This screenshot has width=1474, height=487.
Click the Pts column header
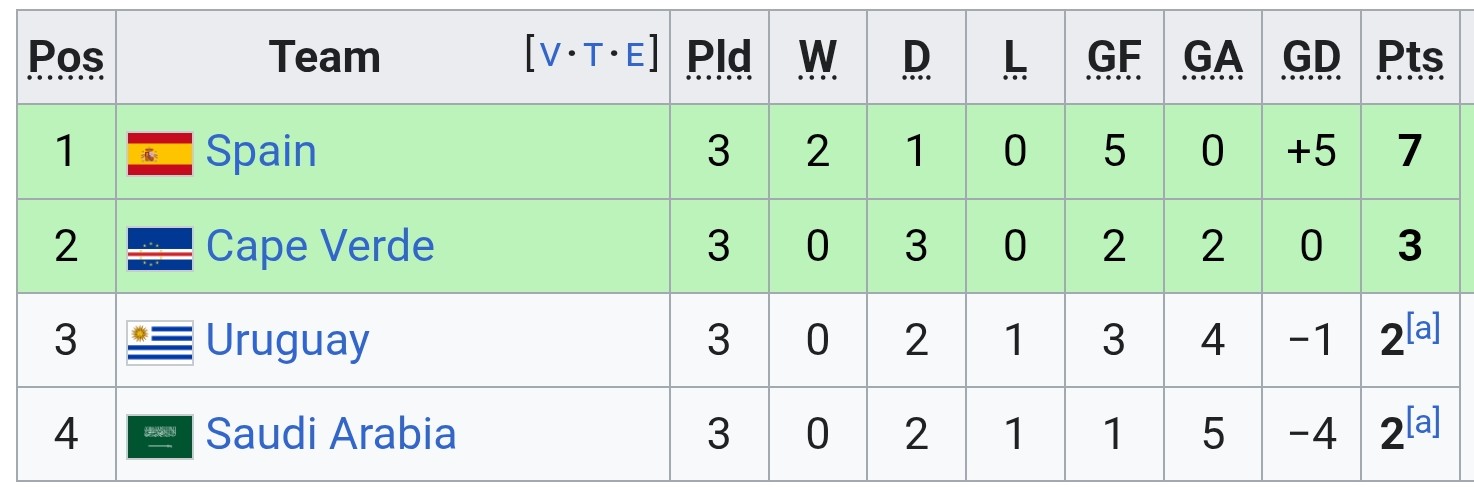tap(1411, 58)
